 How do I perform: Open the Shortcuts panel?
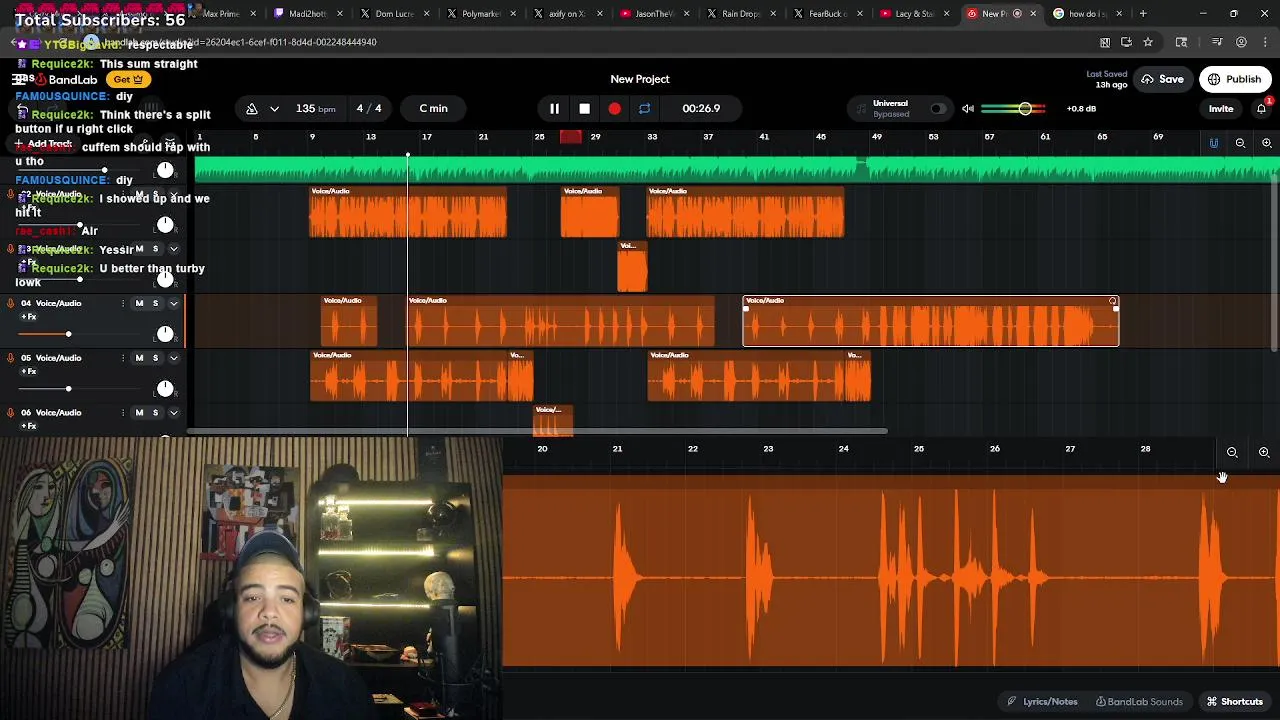[x=1234, y=701]
